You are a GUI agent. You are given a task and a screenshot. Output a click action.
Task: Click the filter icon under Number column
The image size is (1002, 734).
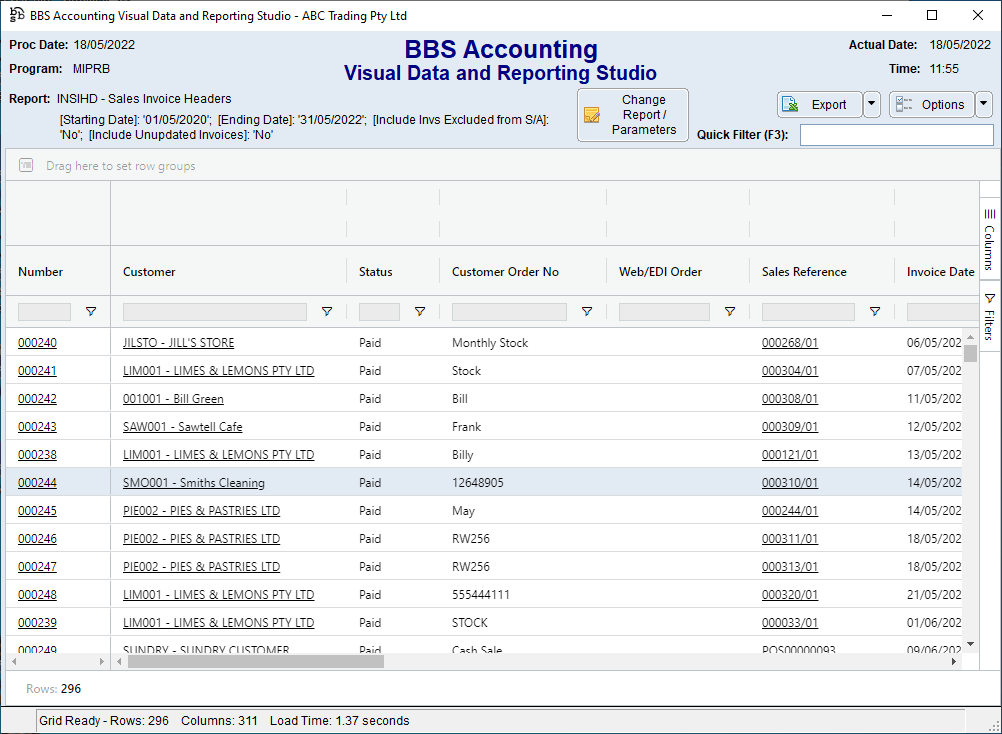coord(91,312)
